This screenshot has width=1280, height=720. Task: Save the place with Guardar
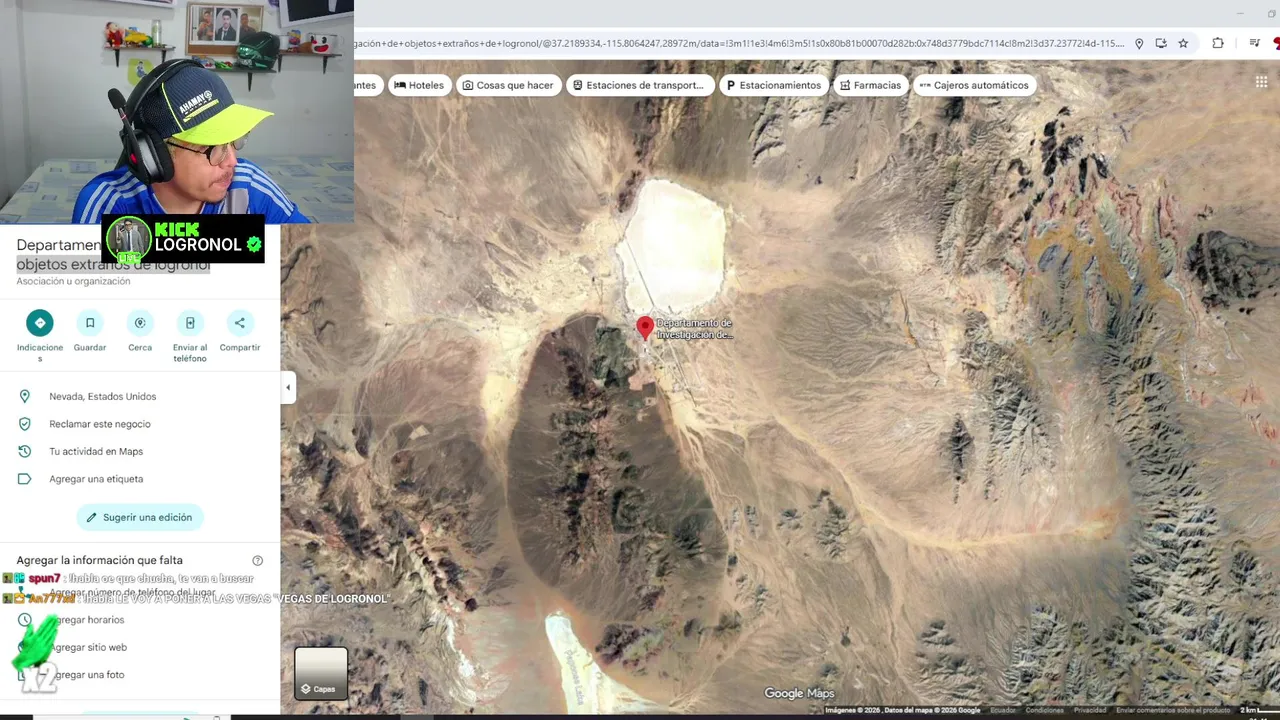90,323
